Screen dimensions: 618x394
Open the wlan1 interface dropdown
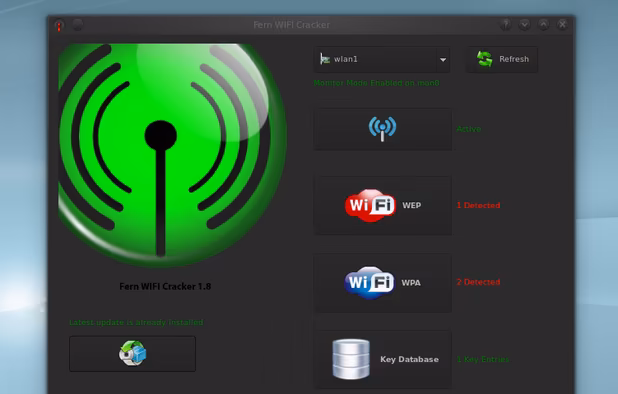[x=382, y=59]
